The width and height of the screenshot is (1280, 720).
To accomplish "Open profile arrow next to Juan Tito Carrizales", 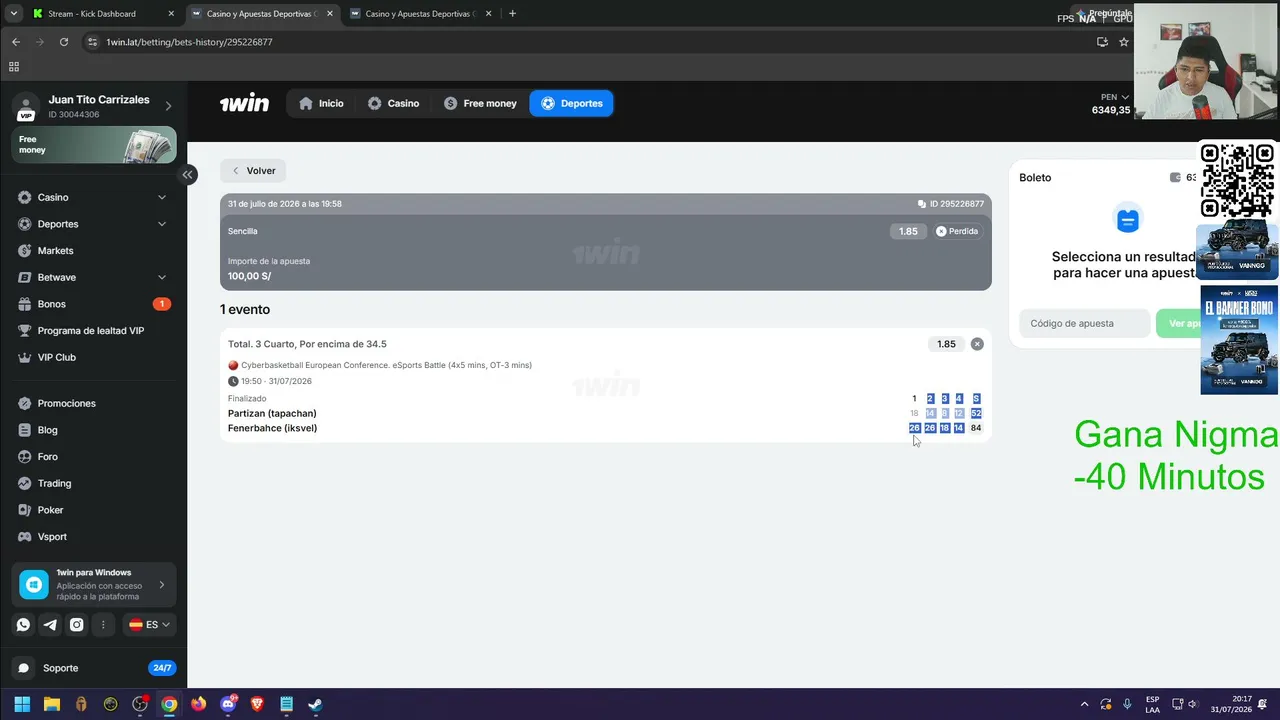I will pos(168,106).
